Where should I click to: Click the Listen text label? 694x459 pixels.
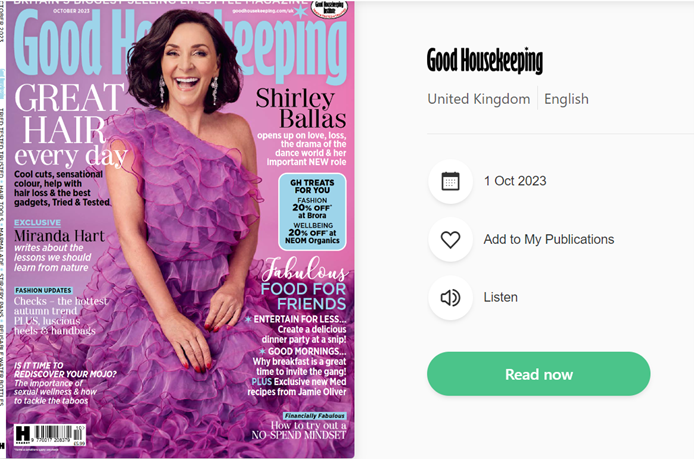501,297
